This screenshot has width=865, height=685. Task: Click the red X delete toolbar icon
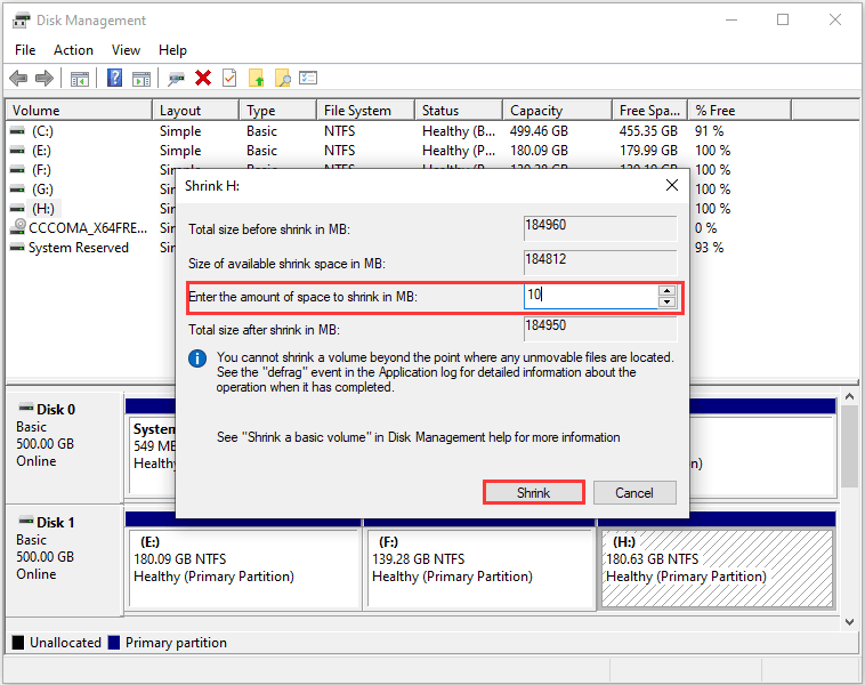pyautogui.click(x=202, y=77)
